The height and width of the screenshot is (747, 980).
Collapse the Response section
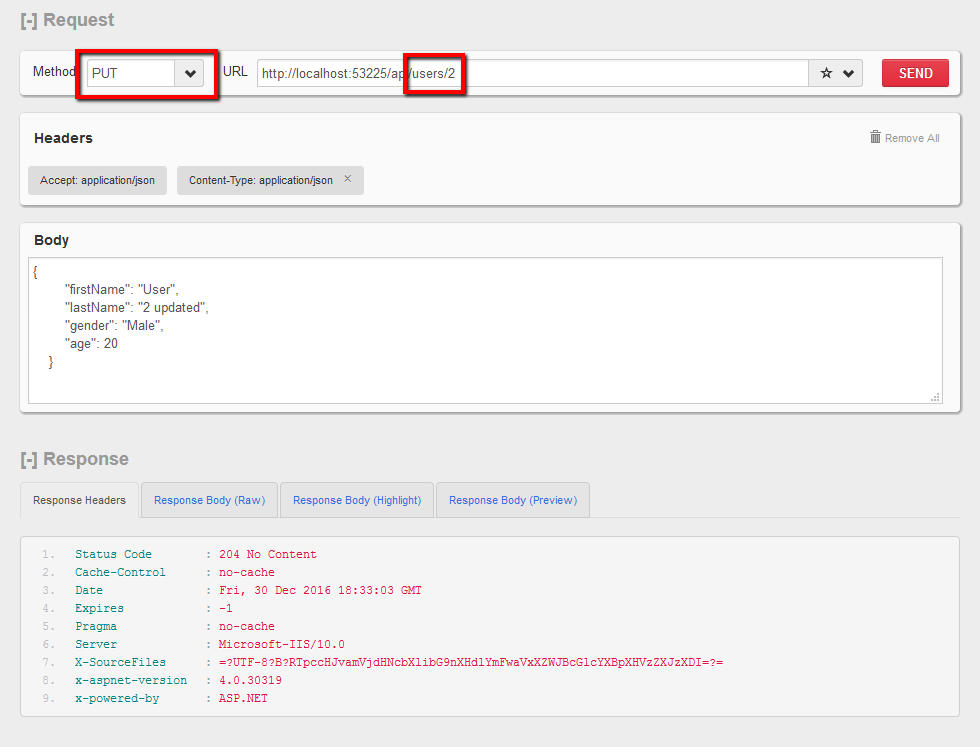[x=29, y=459]
